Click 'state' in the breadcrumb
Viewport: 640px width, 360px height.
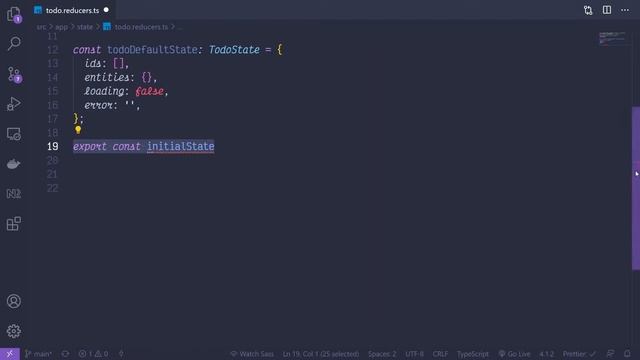pos(84,27)
